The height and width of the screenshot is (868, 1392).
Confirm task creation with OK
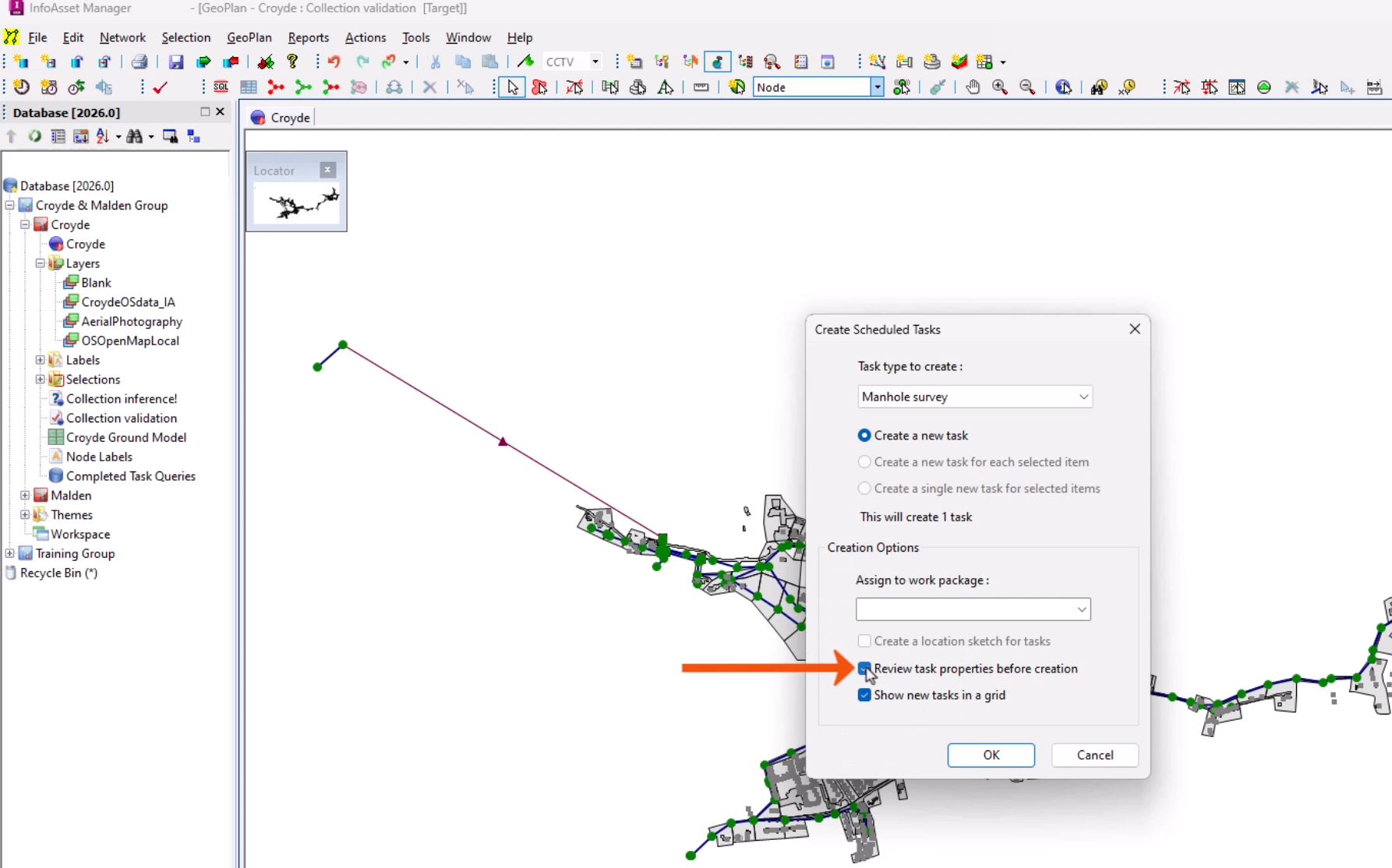click(991, 755)
